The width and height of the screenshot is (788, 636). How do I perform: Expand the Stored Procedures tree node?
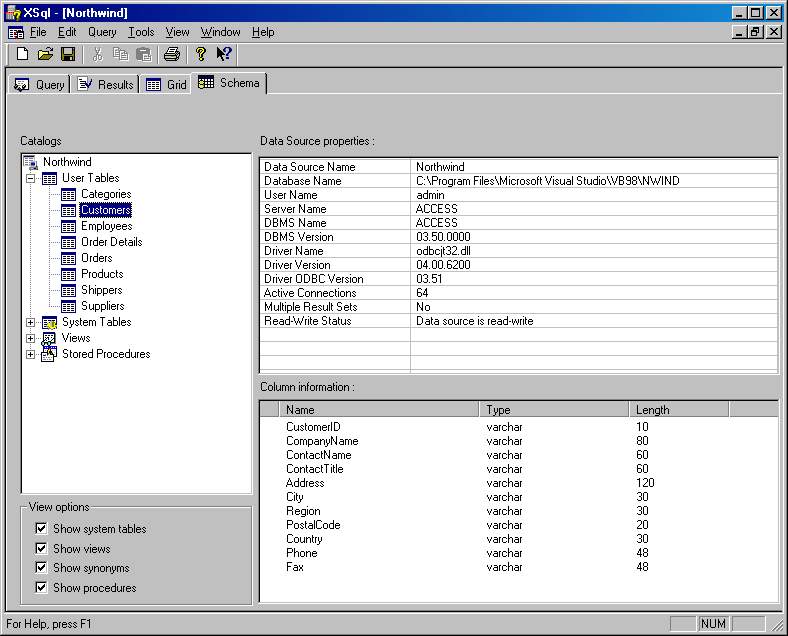(31, 355)
